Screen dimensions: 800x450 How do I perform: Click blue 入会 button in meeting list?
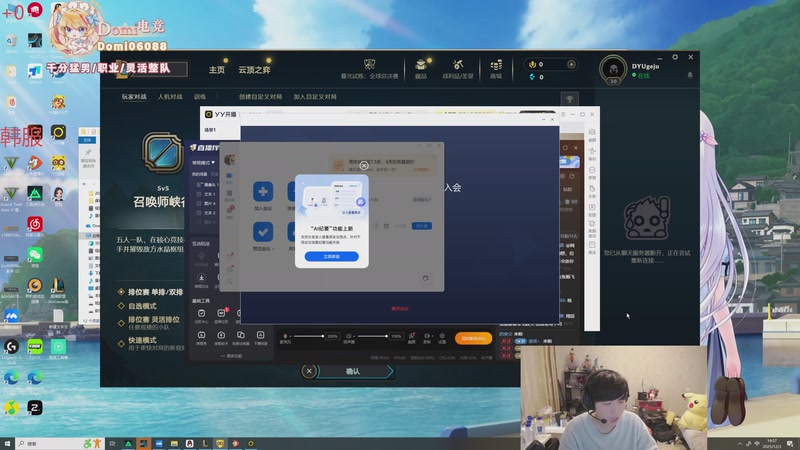click(x=422, y=226)
